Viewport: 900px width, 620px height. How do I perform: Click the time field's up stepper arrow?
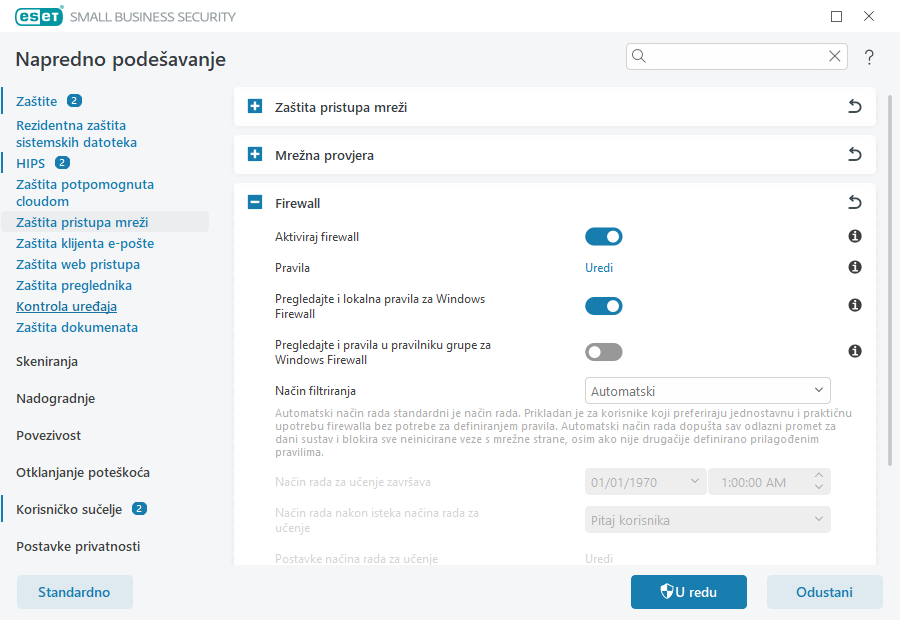click(x=820, y=475)
